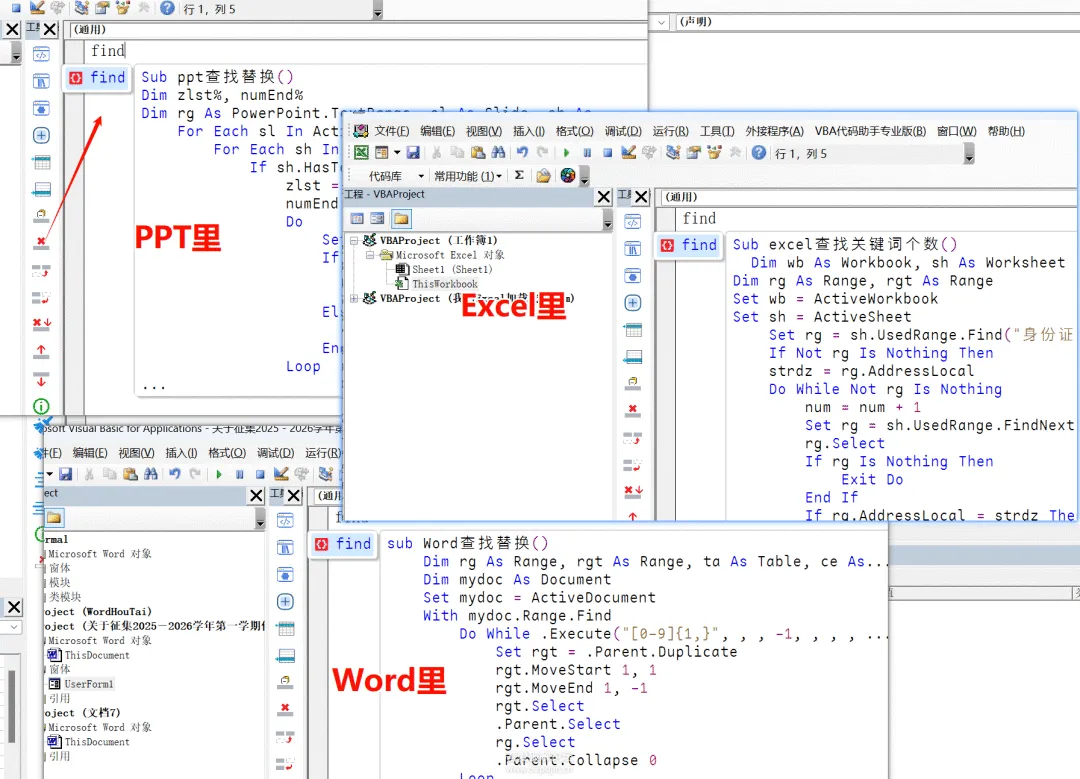Screen dimensions: 1080x779
Task: Click red X delete-line icon in Excel side panel
Action: [x=632, y=411]
